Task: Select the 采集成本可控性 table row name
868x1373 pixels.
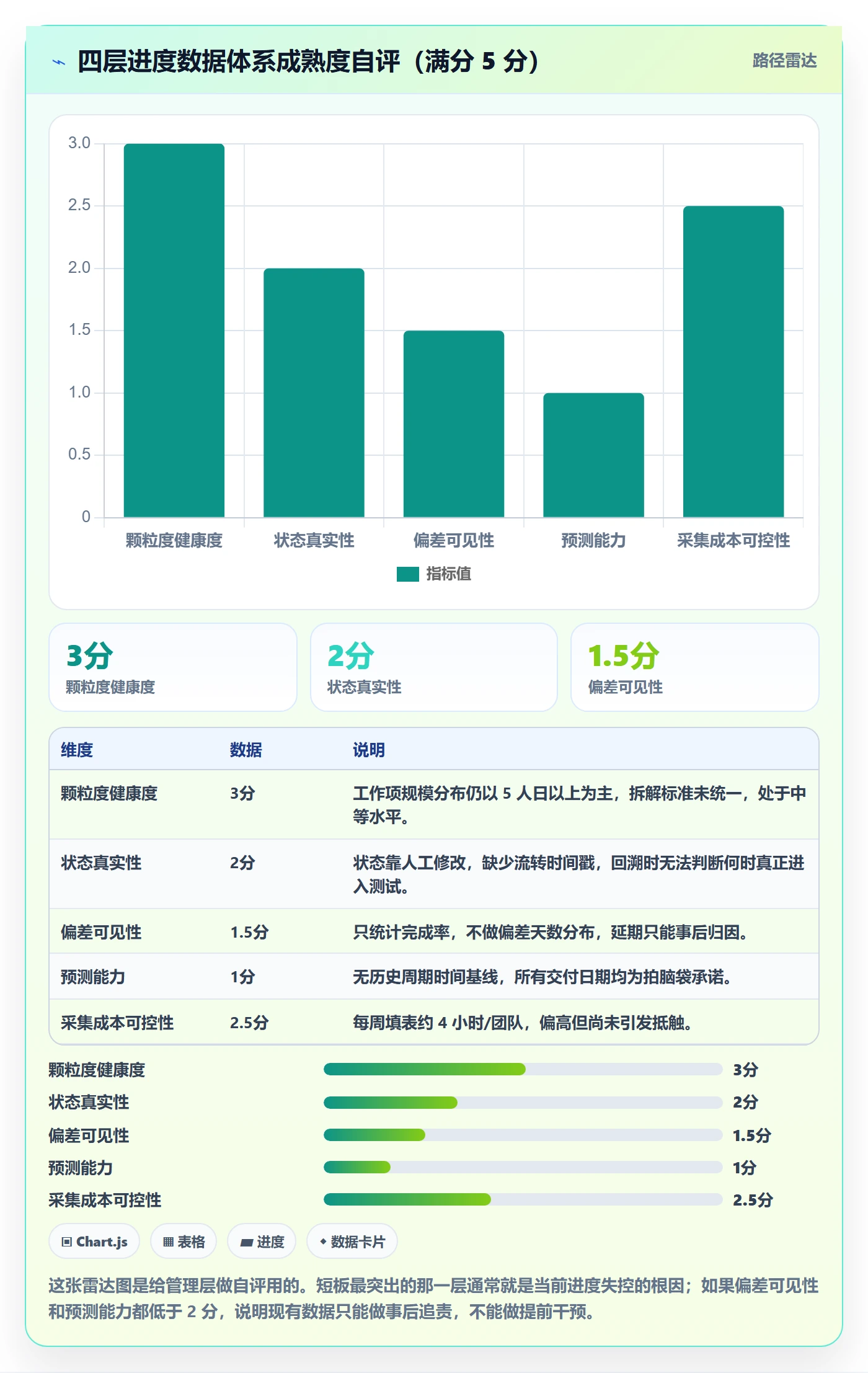Action: (117, 1023)
